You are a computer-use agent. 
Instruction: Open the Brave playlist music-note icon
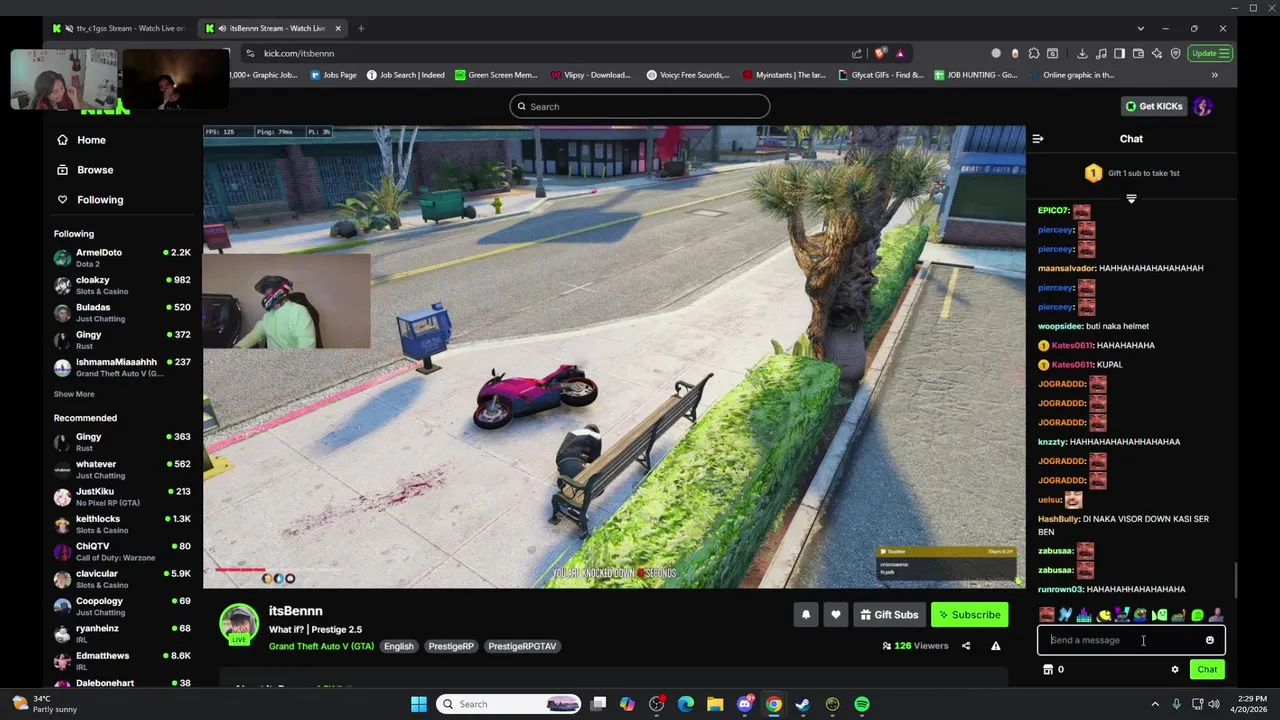coord(1101,53)
